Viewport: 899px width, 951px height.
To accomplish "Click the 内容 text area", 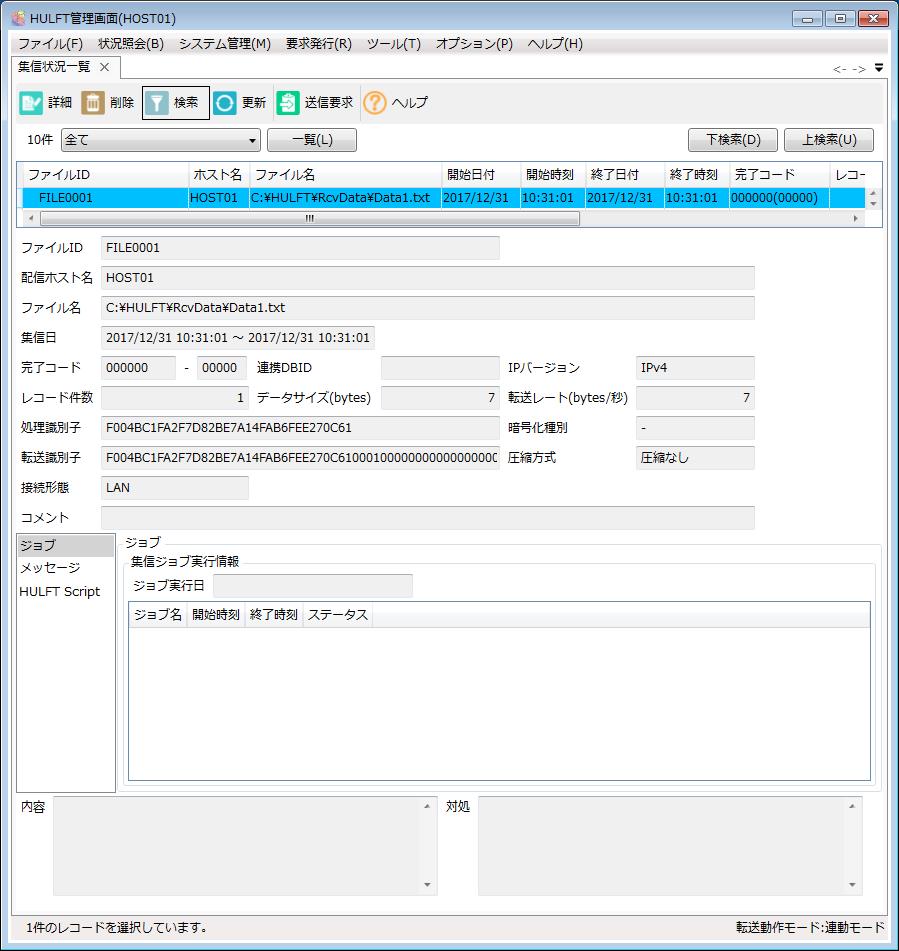I will 245,845.
